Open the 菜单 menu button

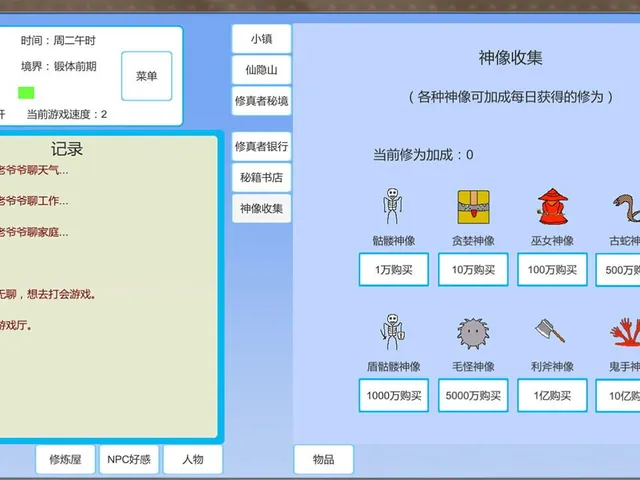pyautogui.click(x=147, y=76)
